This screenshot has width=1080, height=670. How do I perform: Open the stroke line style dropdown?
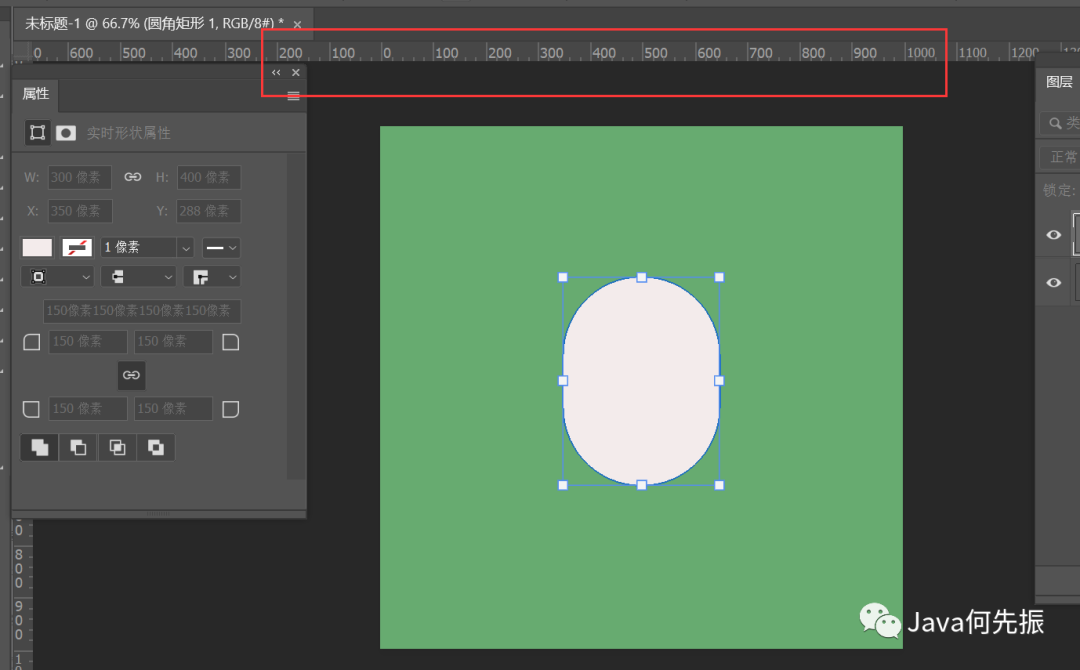point(221,247)
